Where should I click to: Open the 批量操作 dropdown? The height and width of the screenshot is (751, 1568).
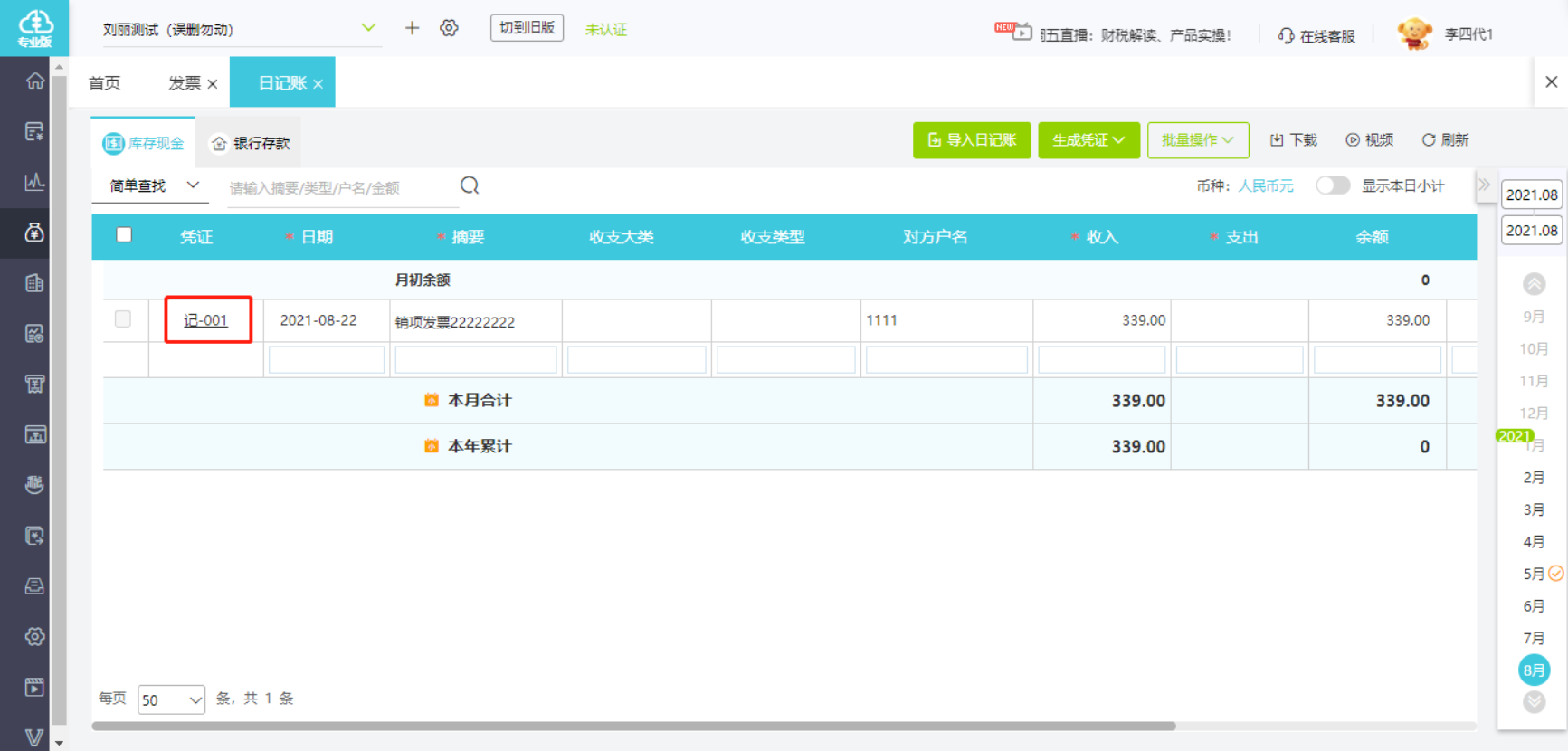tap(1198, 140)
